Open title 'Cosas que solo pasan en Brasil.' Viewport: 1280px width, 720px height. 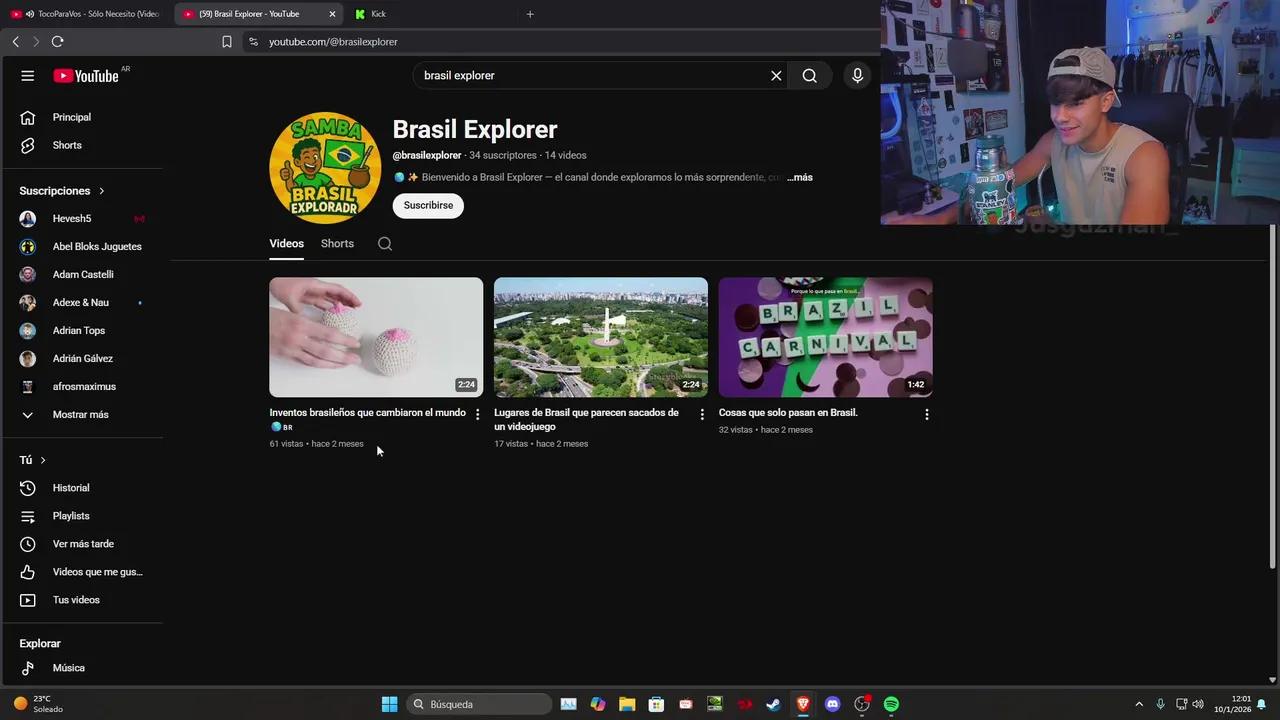pyautogui.click(x=788, y=413)
